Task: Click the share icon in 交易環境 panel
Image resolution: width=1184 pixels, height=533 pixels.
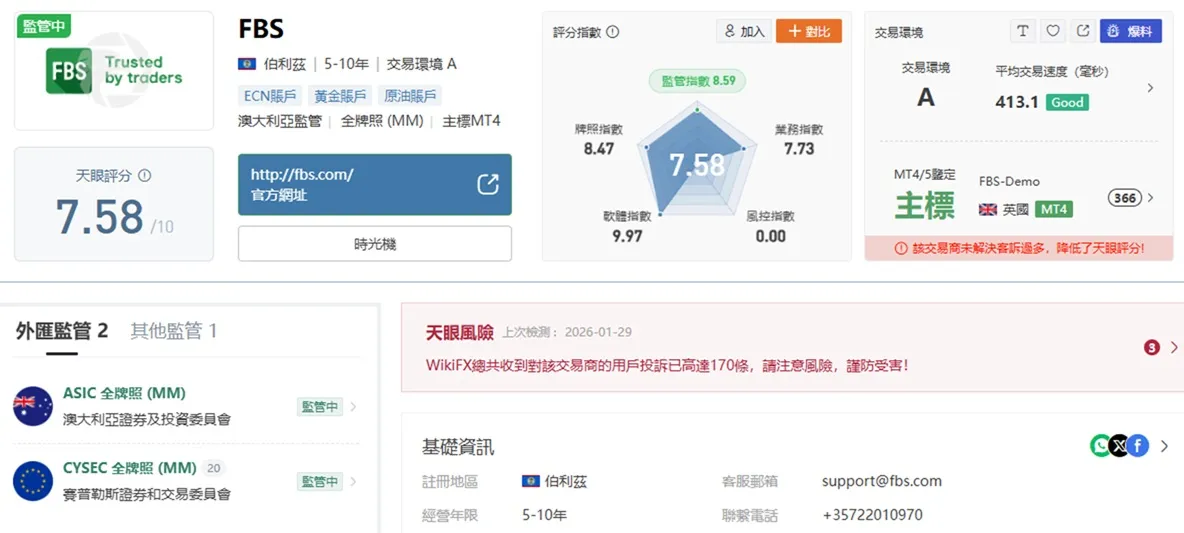Action: tap(1083, 31)
